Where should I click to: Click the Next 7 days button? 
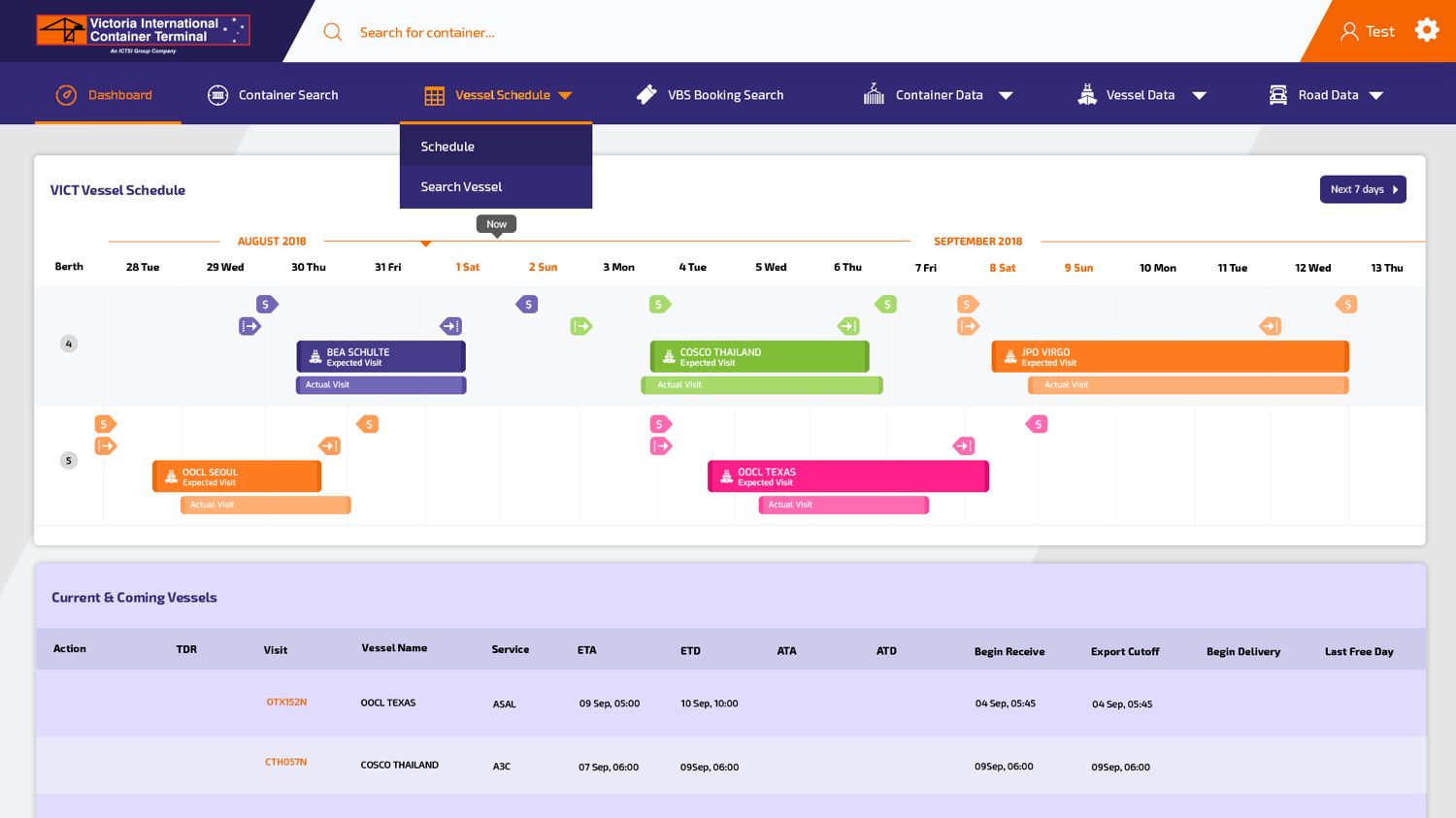point(1362,189)
